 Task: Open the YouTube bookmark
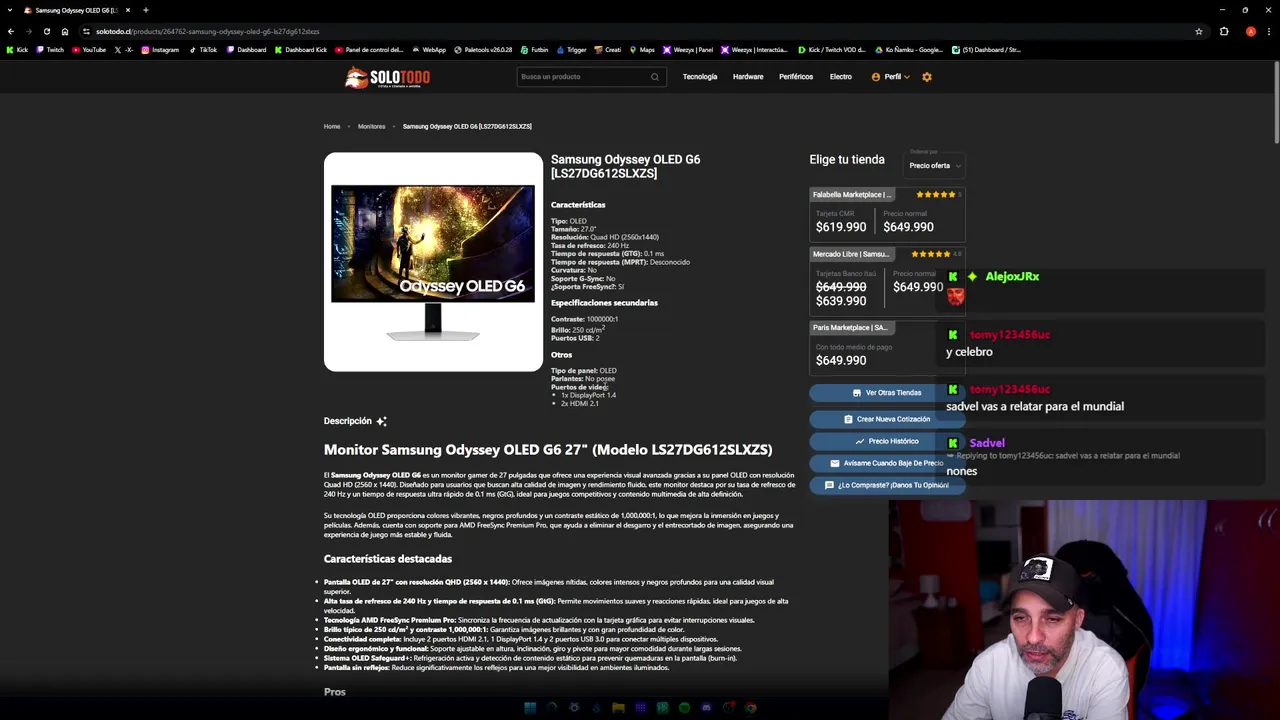pyautogui.click(x=88, y=50)
